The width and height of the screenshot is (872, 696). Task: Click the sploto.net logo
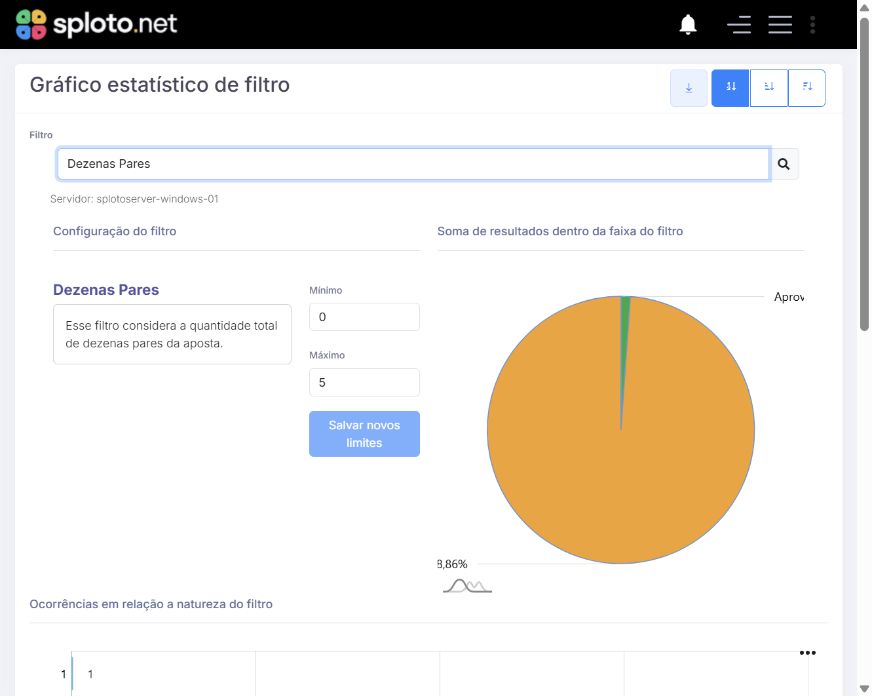96,24
